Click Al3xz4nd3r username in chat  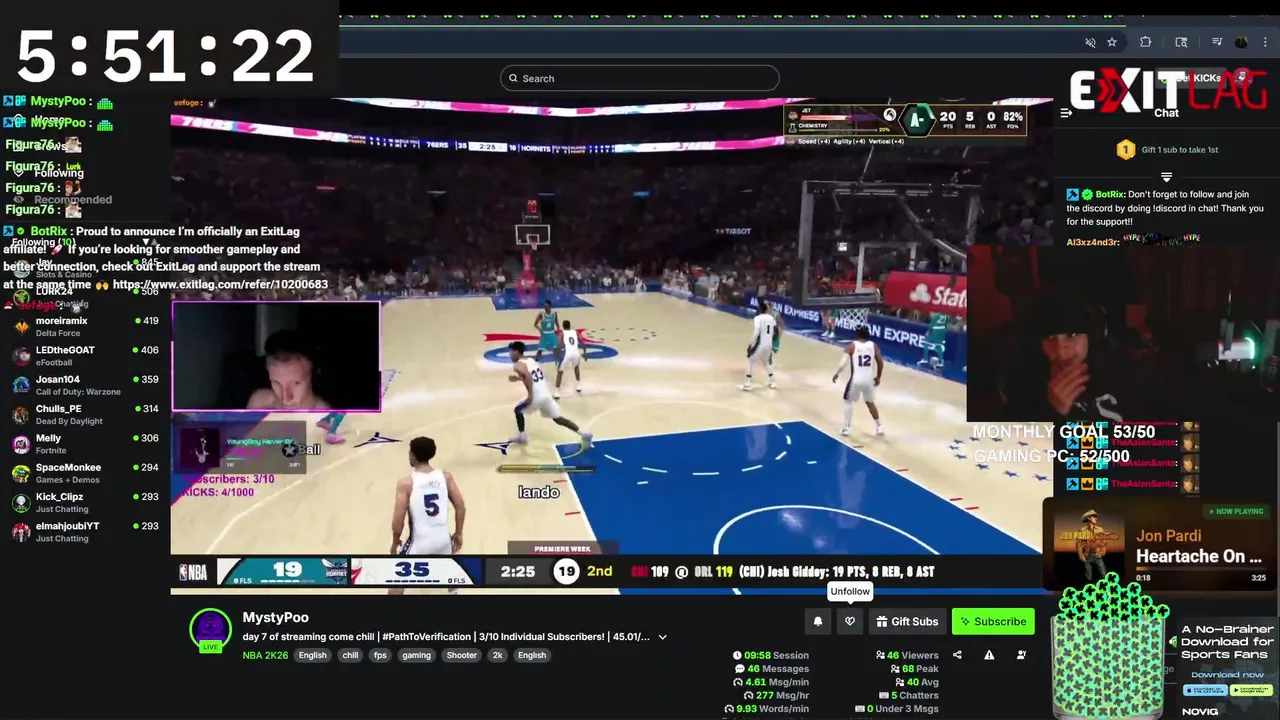(1092, 242)
